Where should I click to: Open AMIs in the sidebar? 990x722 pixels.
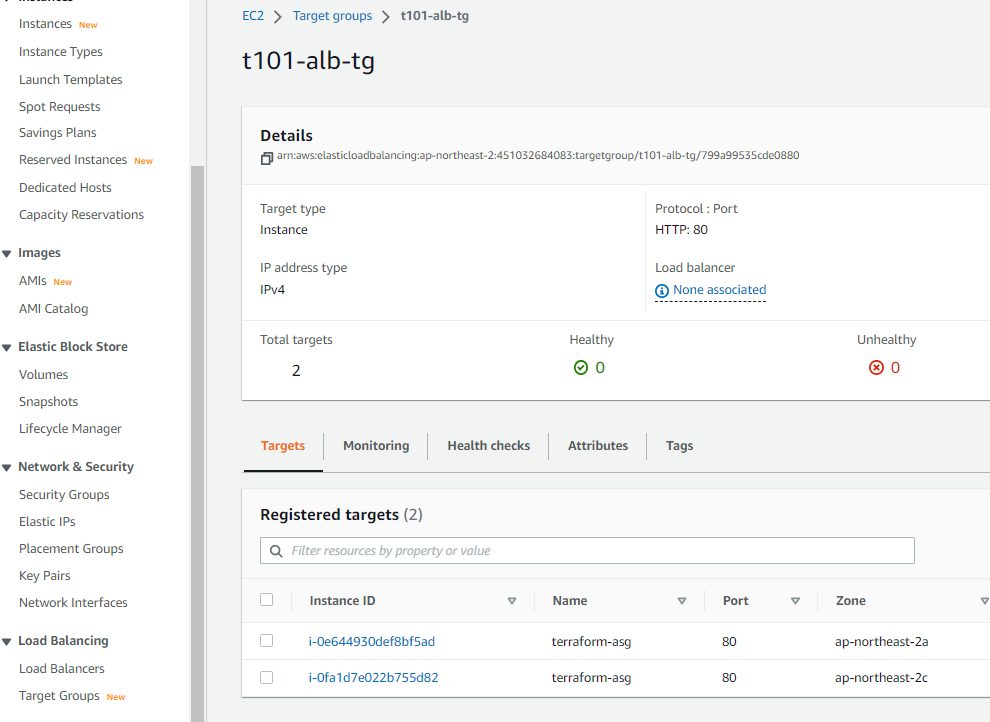click(x=33, y=280)
